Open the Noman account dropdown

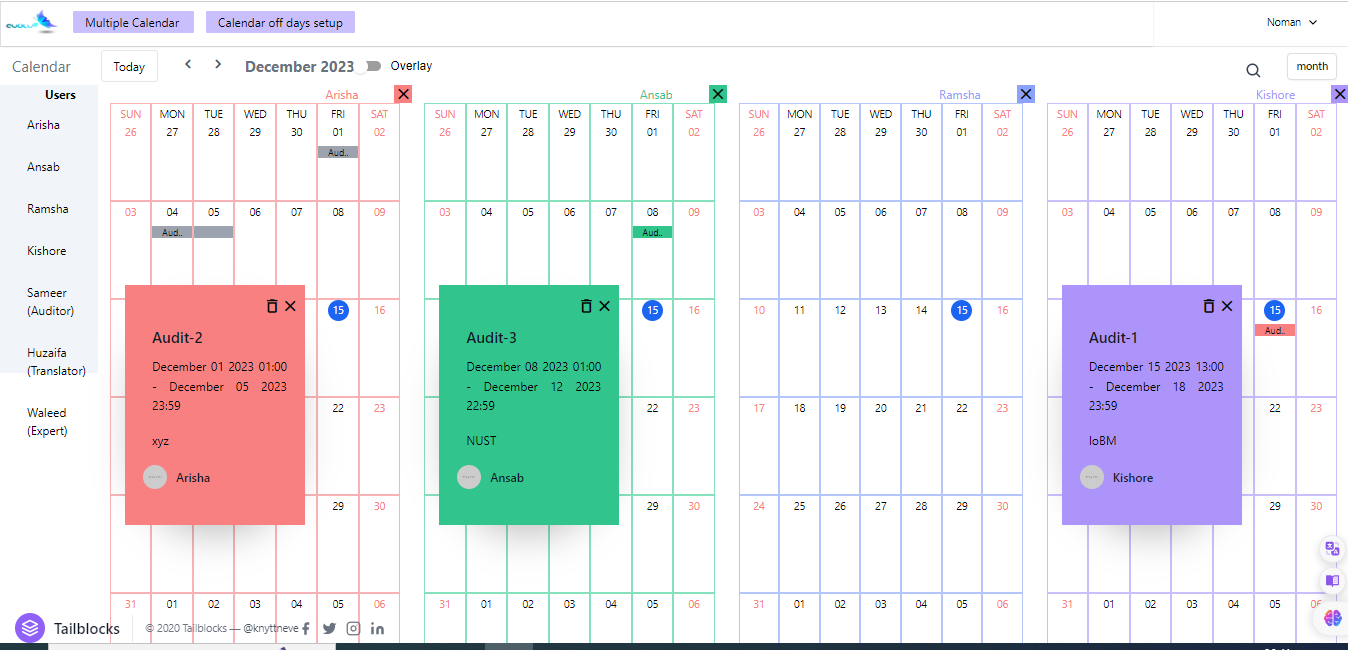coord(1290,21)
